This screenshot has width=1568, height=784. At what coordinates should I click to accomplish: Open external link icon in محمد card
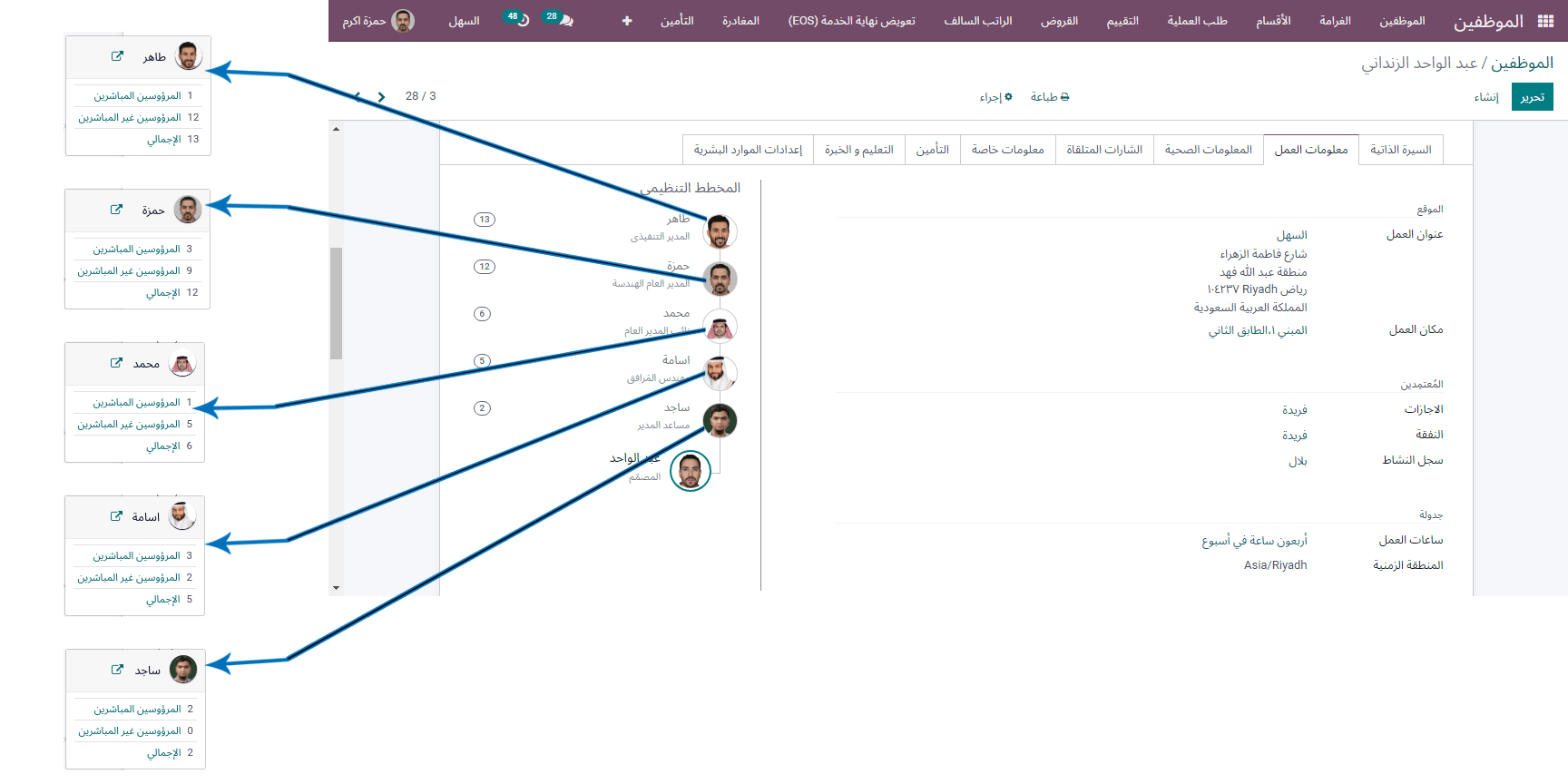coord(116,363)
